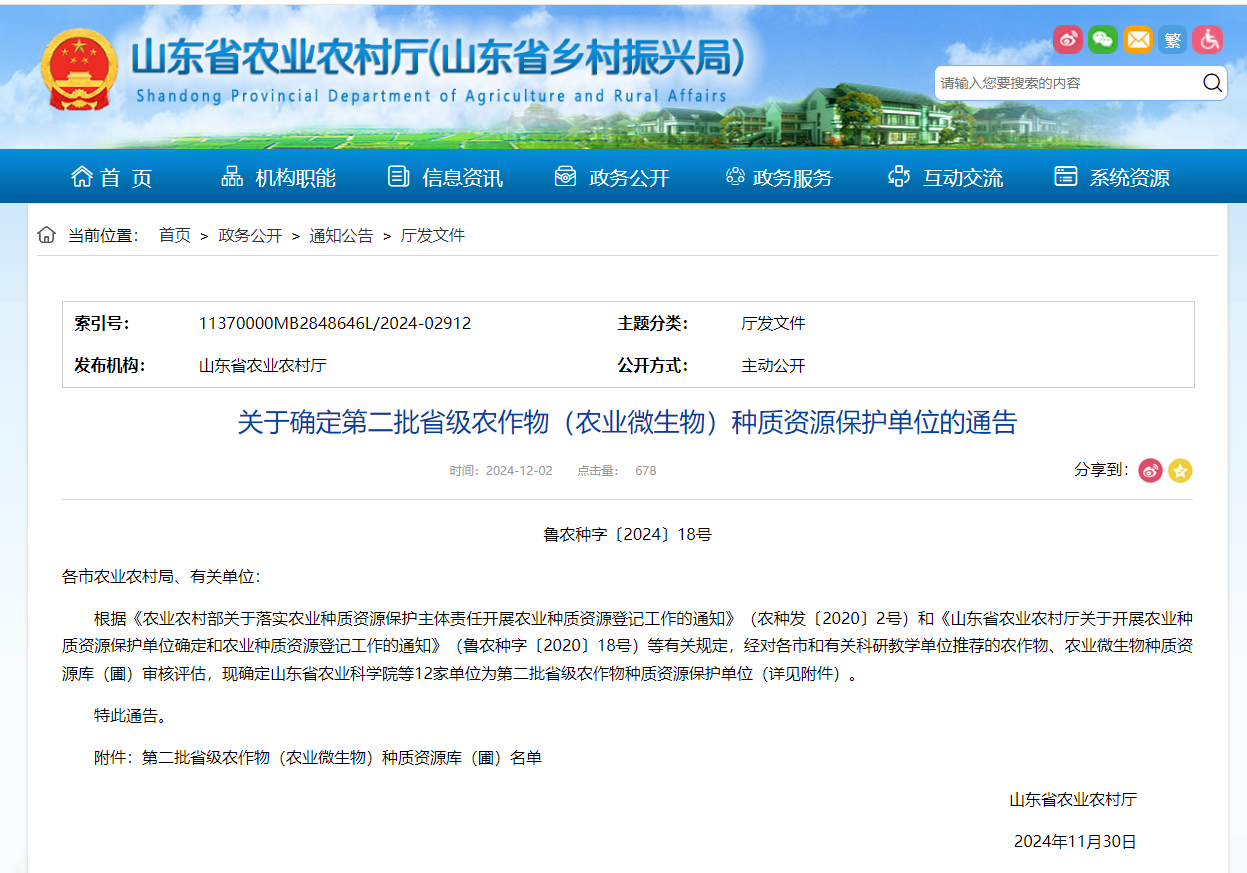Click the 厅发文件 breadcrumb link

click(x=433, y=236)
